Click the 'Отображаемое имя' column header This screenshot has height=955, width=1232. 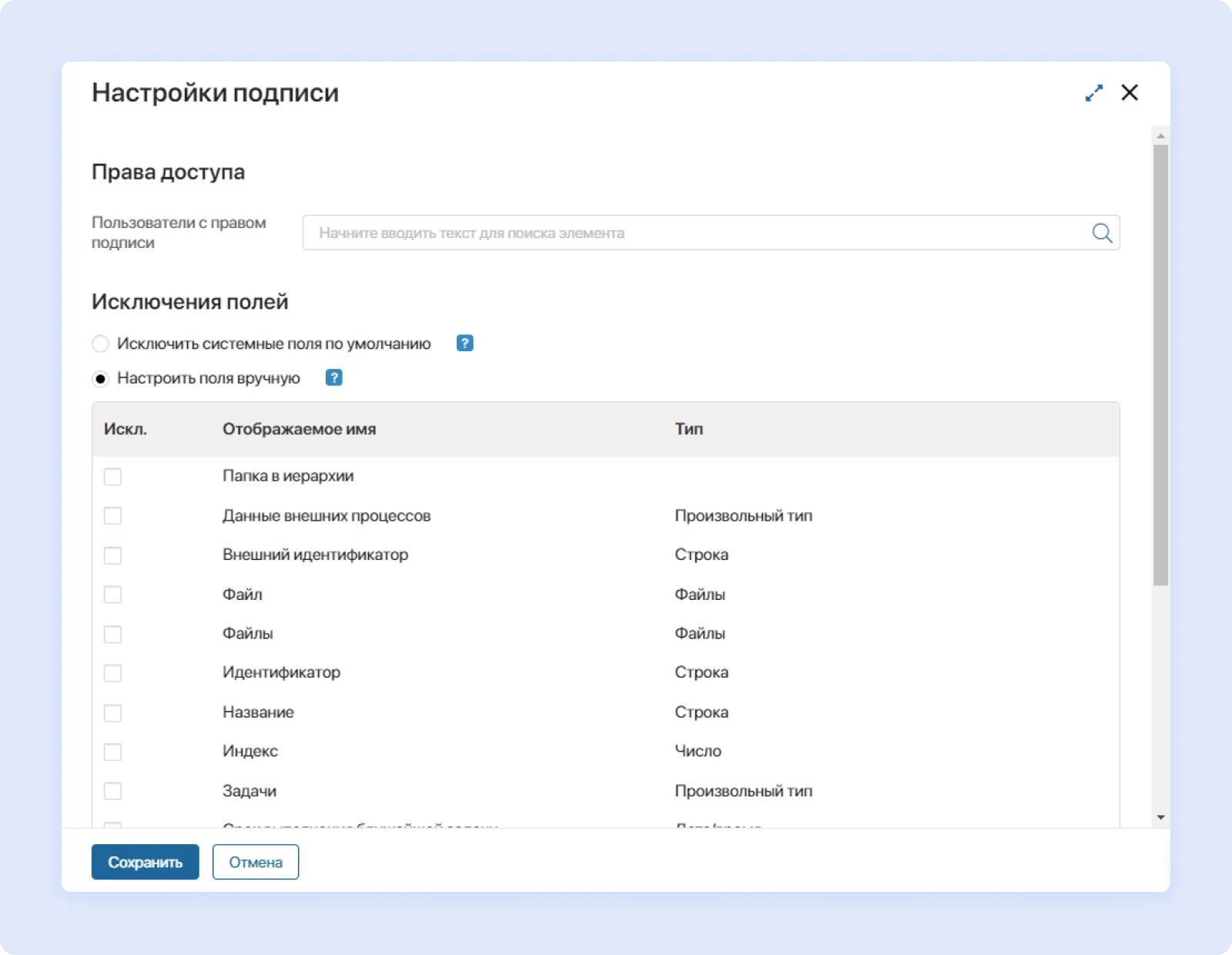pos(299,429)
